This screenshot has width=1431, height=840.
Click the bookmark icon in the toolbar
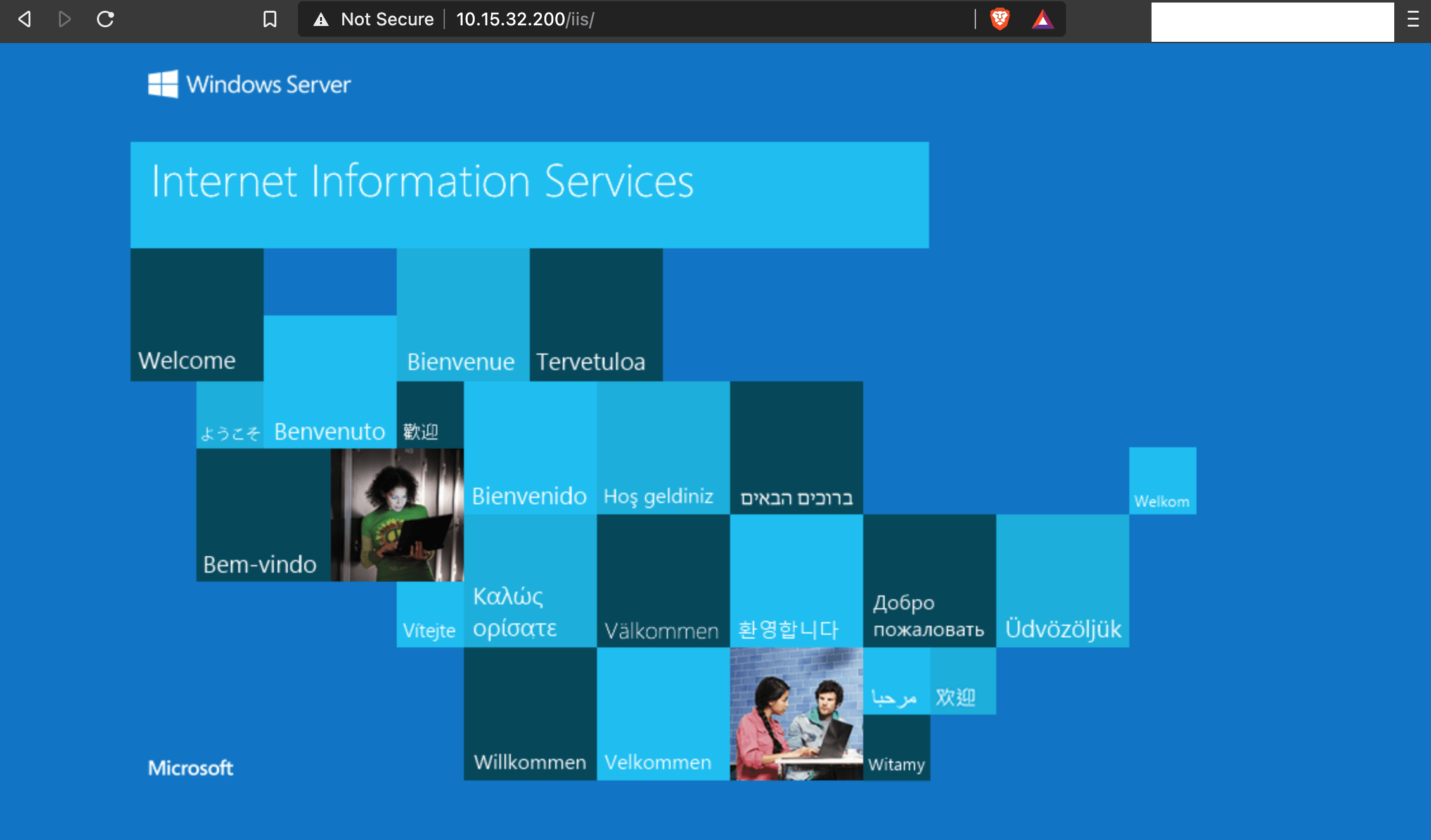click(270, 20)
